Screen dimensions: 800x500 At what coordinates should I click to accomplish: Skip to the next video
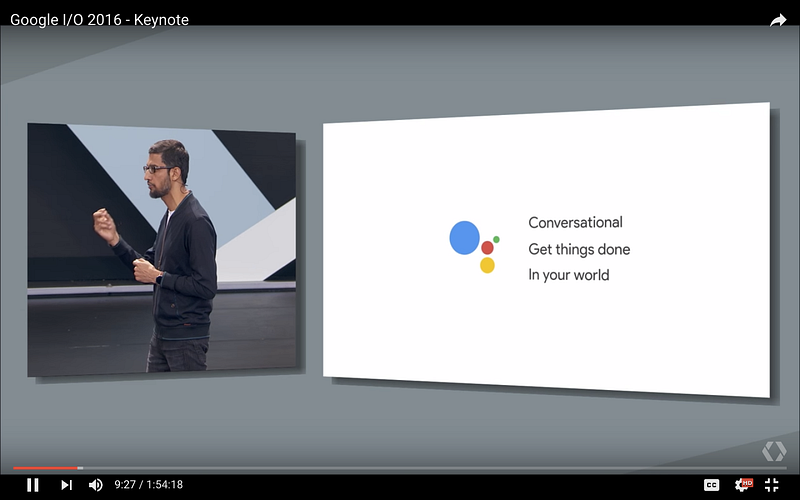pyautogui.click(x=66, y=485)
